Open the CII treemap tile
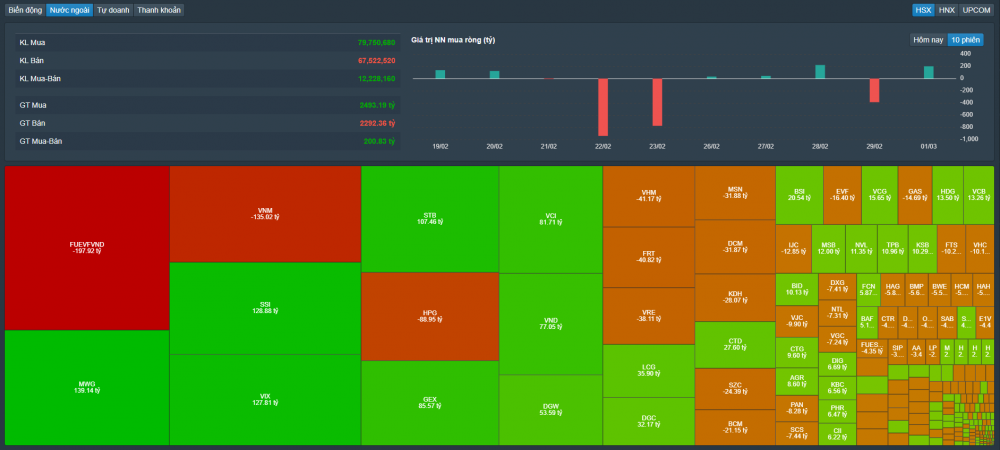 (x=837, y=434)
